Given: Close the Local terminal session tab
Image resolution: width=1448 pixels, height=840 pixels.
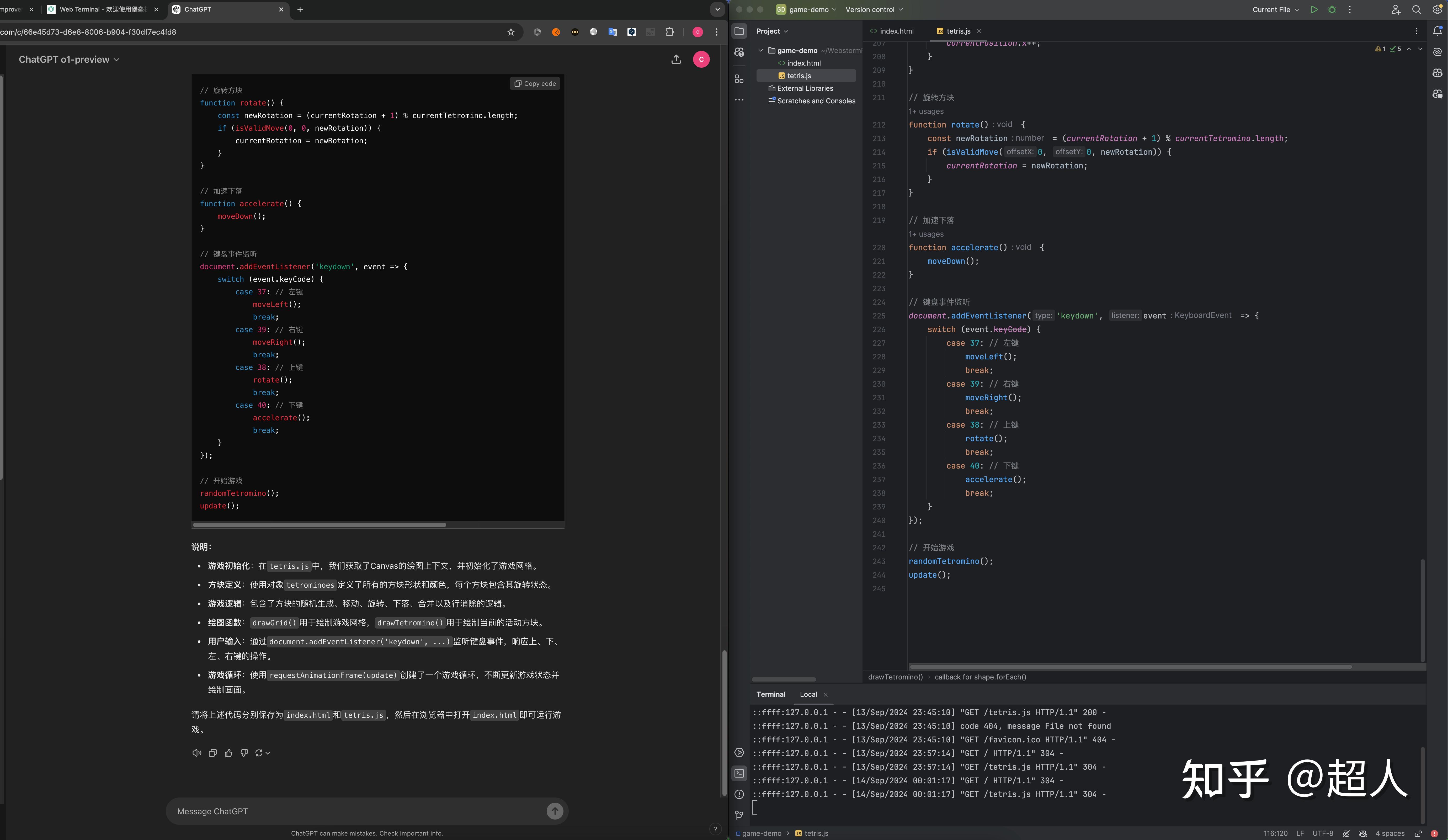Looking at the screenshot, I should (826, 695).
